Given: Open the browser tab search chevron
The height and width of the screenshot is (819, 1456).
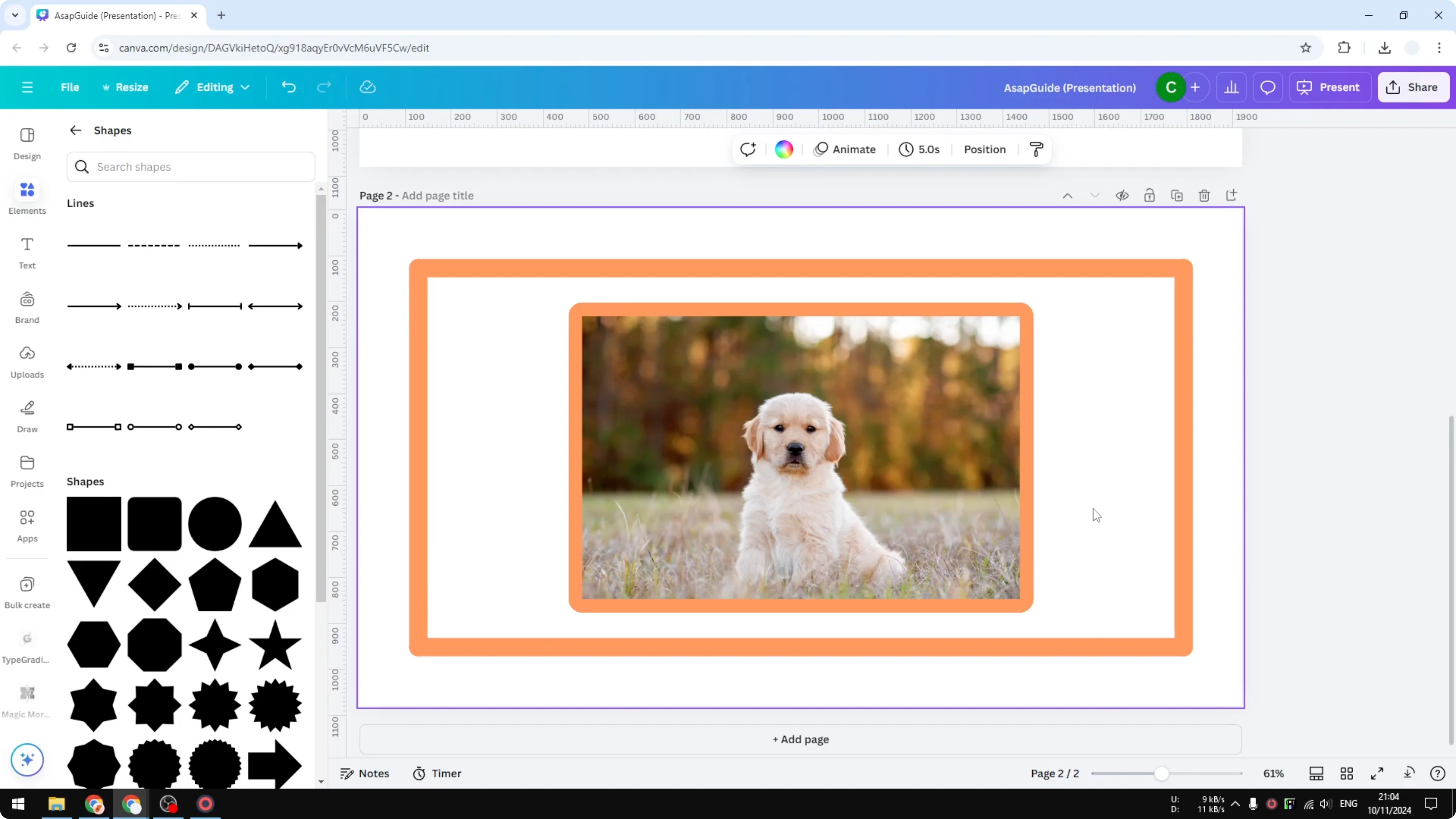Looking at the screenshot, I should (15, 15).
